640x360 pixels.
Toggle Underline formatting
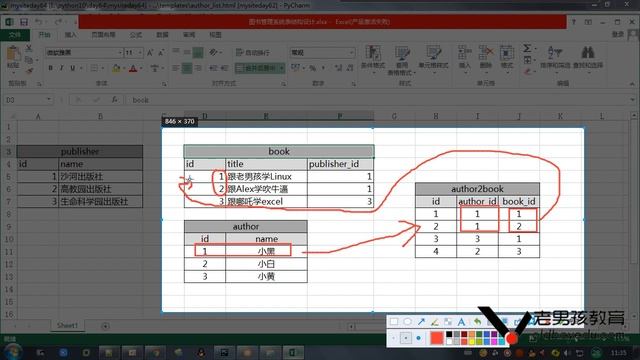coord(73,68)
